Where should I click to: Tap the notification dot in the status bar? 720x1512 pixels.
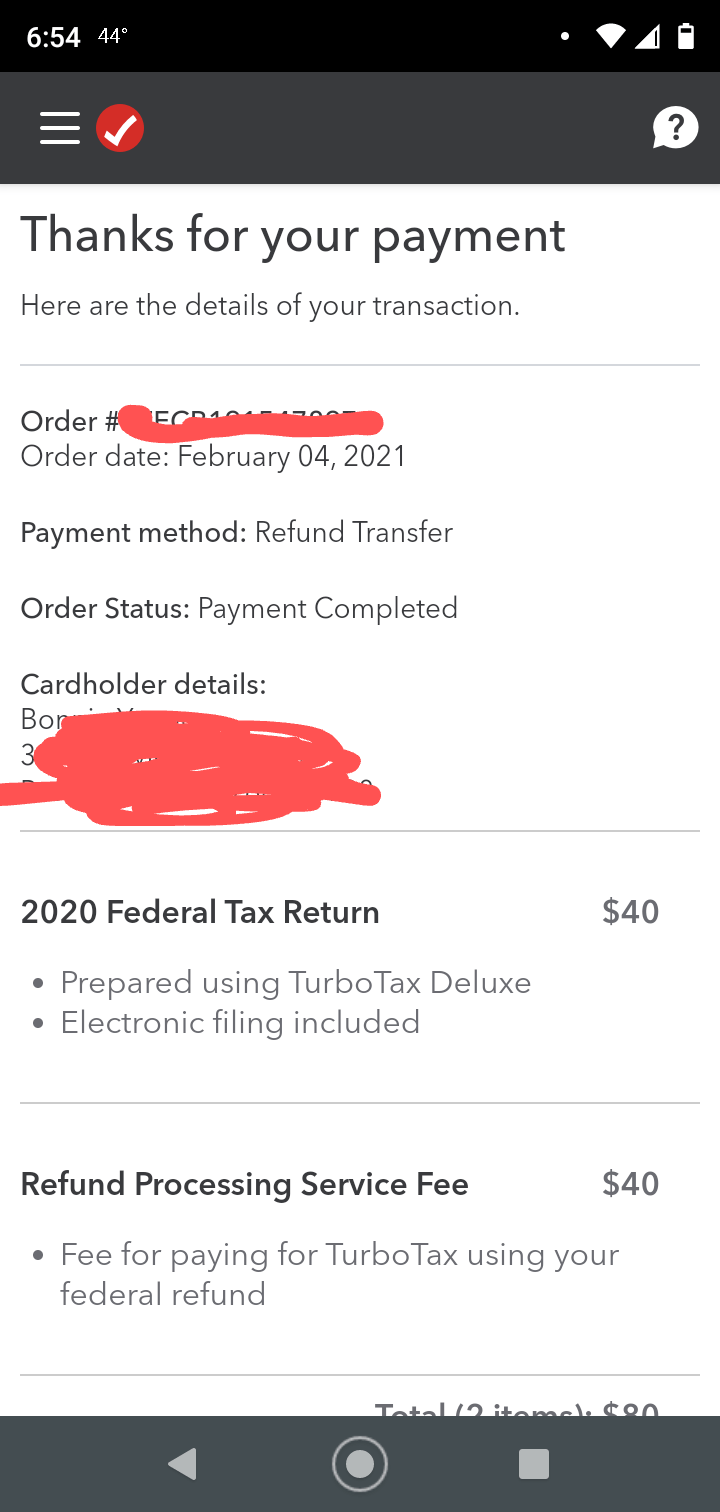coord(564,36)
